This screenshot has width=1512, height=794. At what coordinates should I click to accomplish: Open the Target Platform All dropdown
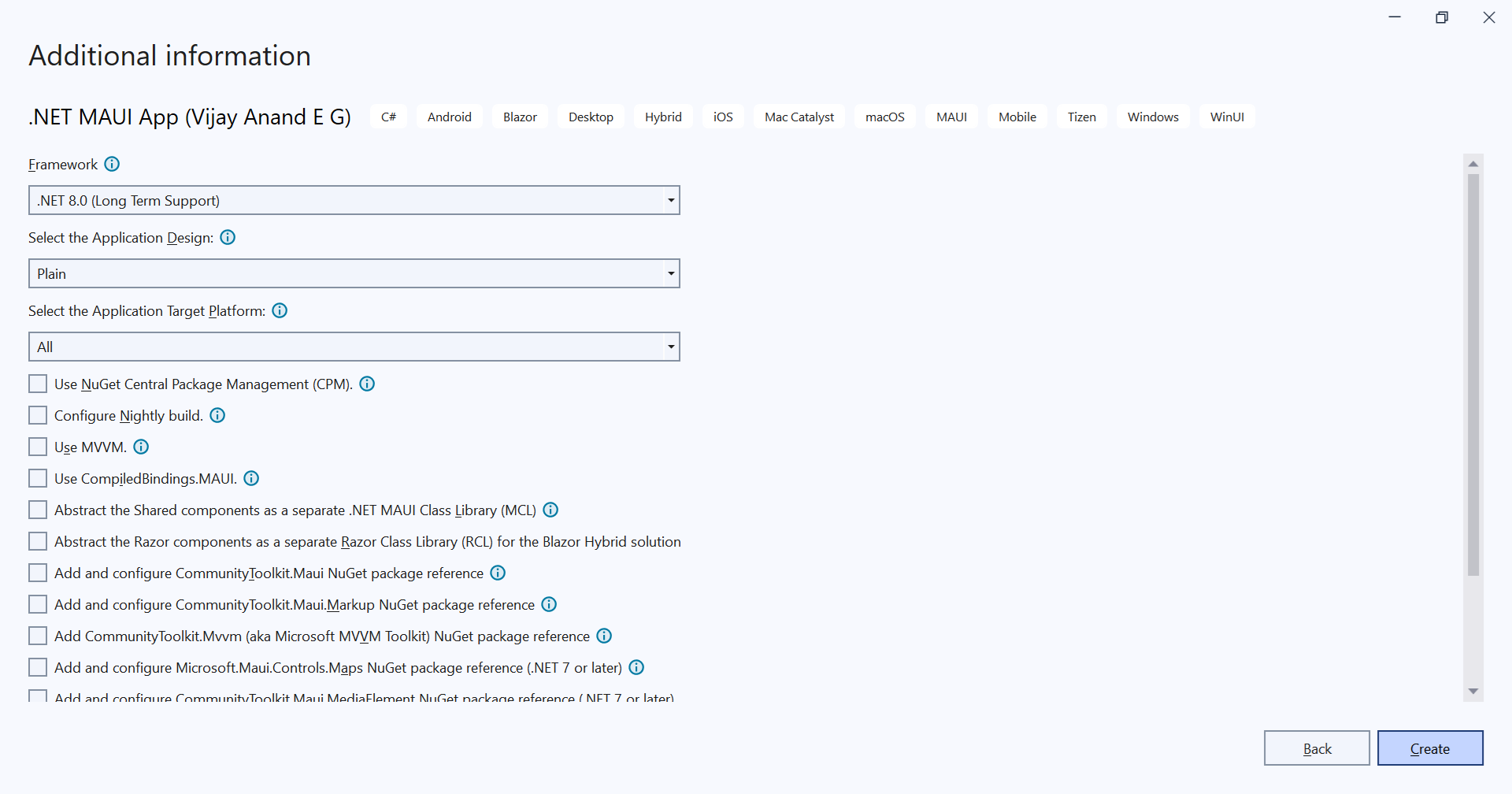pos(354,347)
